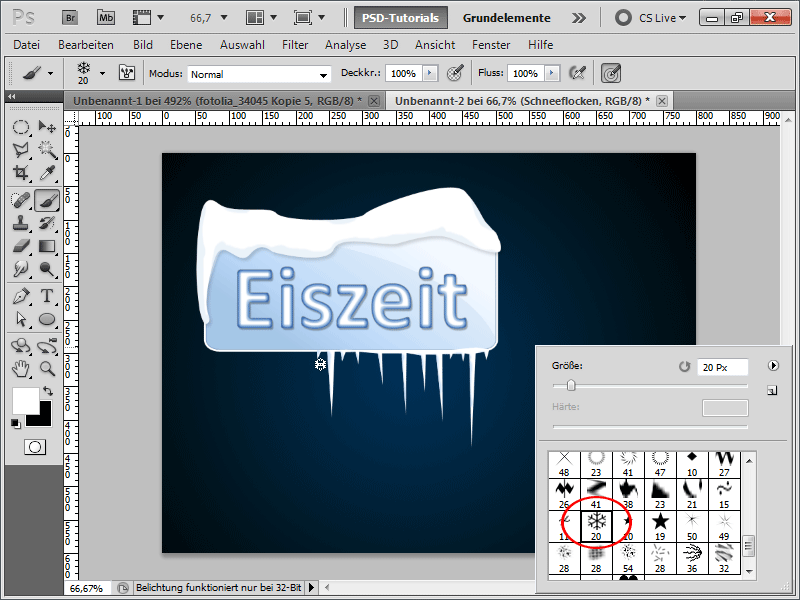Open the foreground color swatch
This screenshot has width=800, height=600.
26,401
